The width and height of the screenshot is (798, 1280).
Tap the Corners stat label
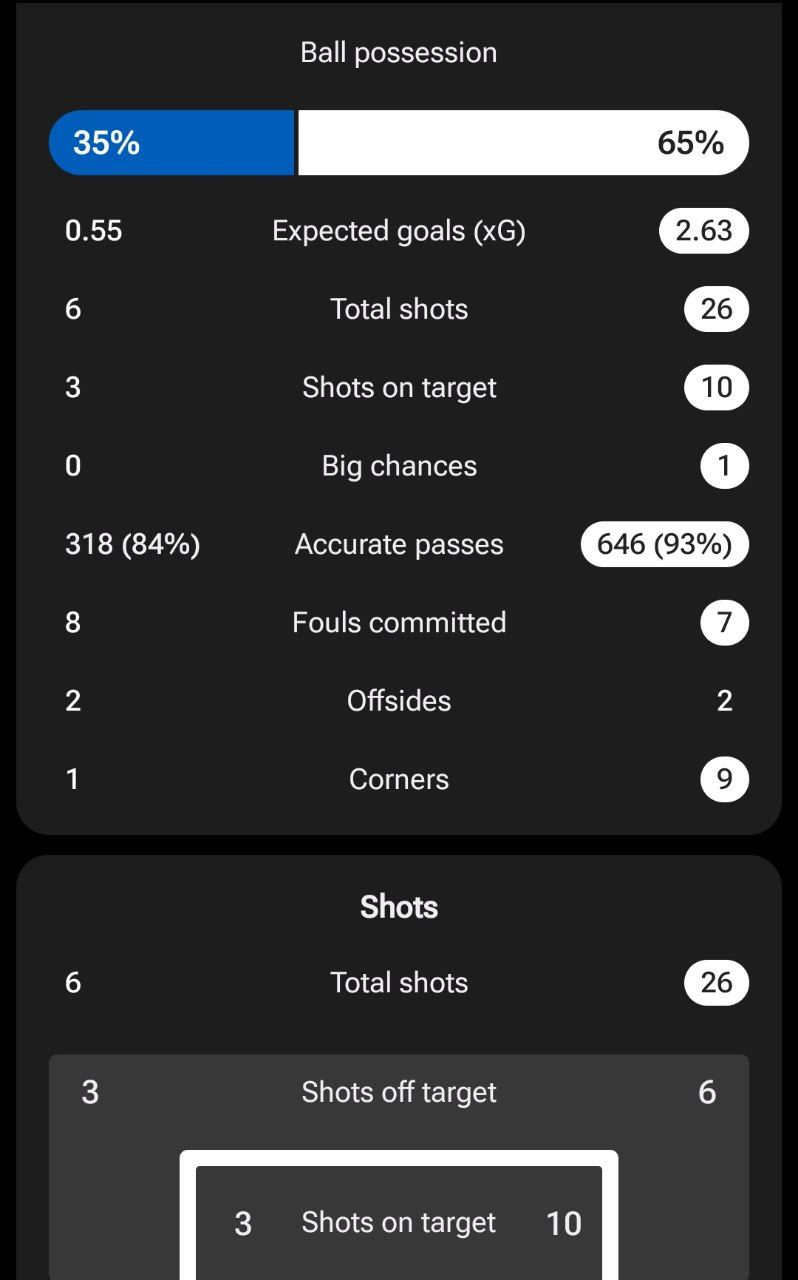[399, 779]
